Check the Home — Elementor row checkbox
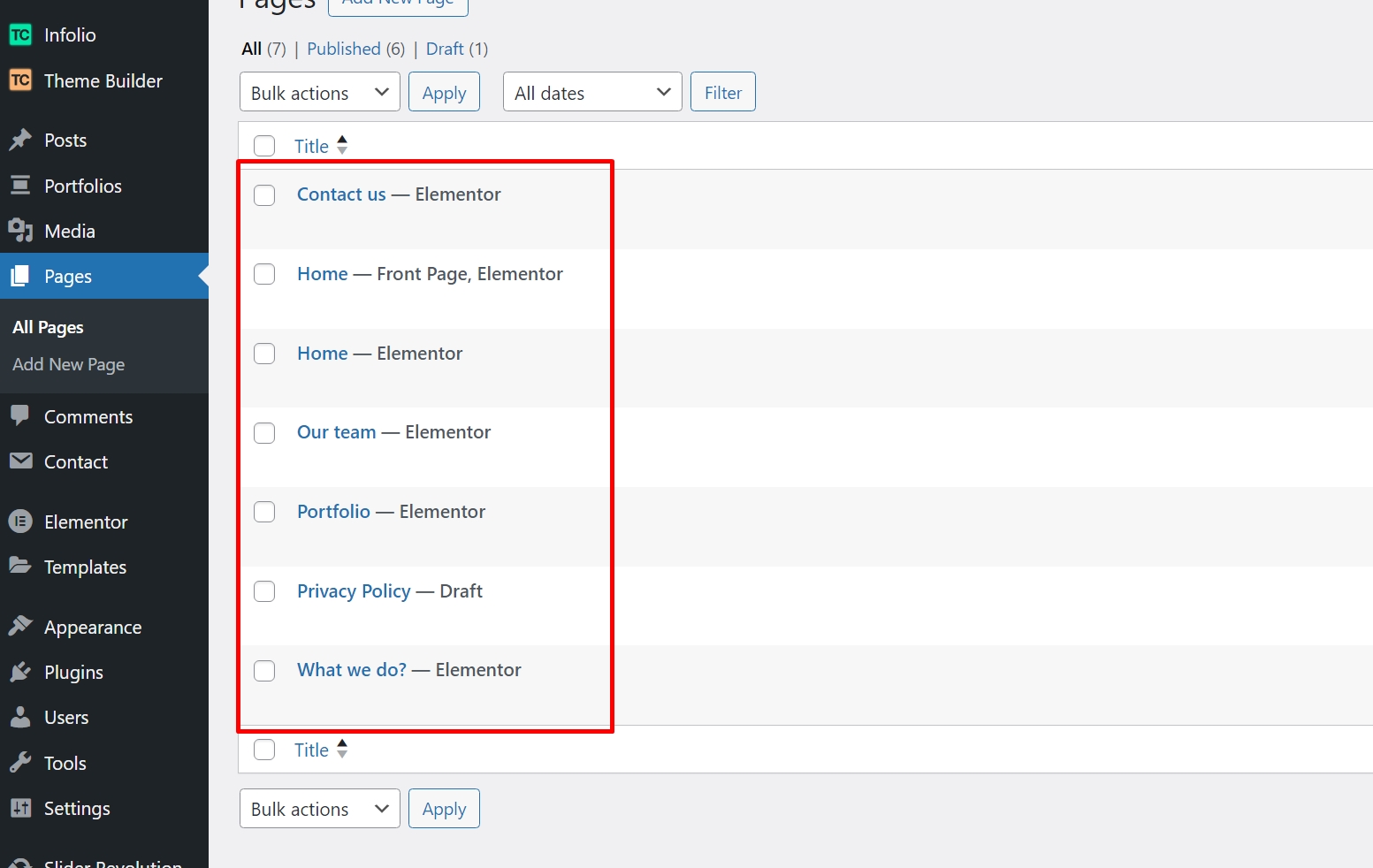Image resolution: width=1373 pixels, height=868 pixels. click(264, 354)
